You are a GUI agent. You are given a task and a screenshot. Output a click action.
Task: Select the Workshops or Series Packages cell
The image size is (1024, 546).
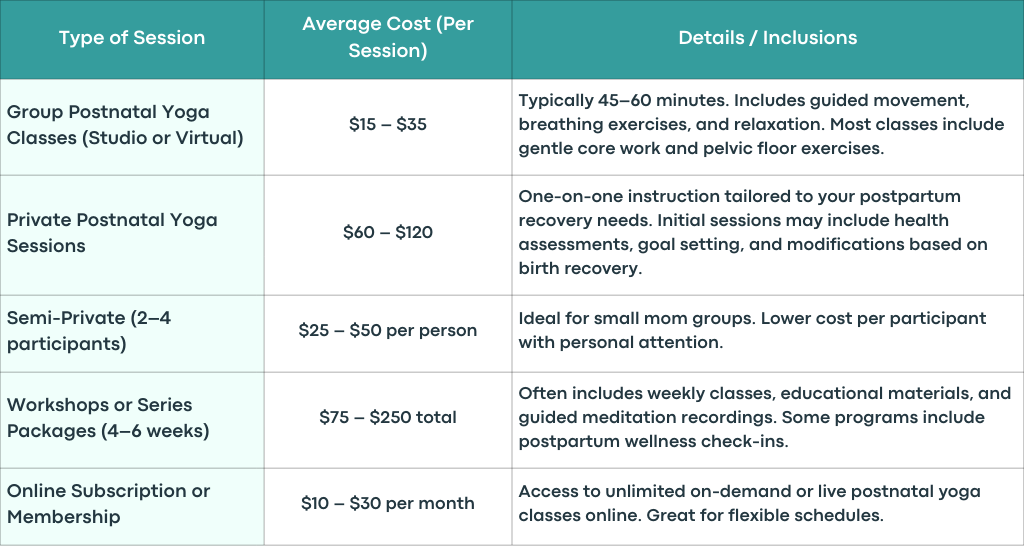132,417
